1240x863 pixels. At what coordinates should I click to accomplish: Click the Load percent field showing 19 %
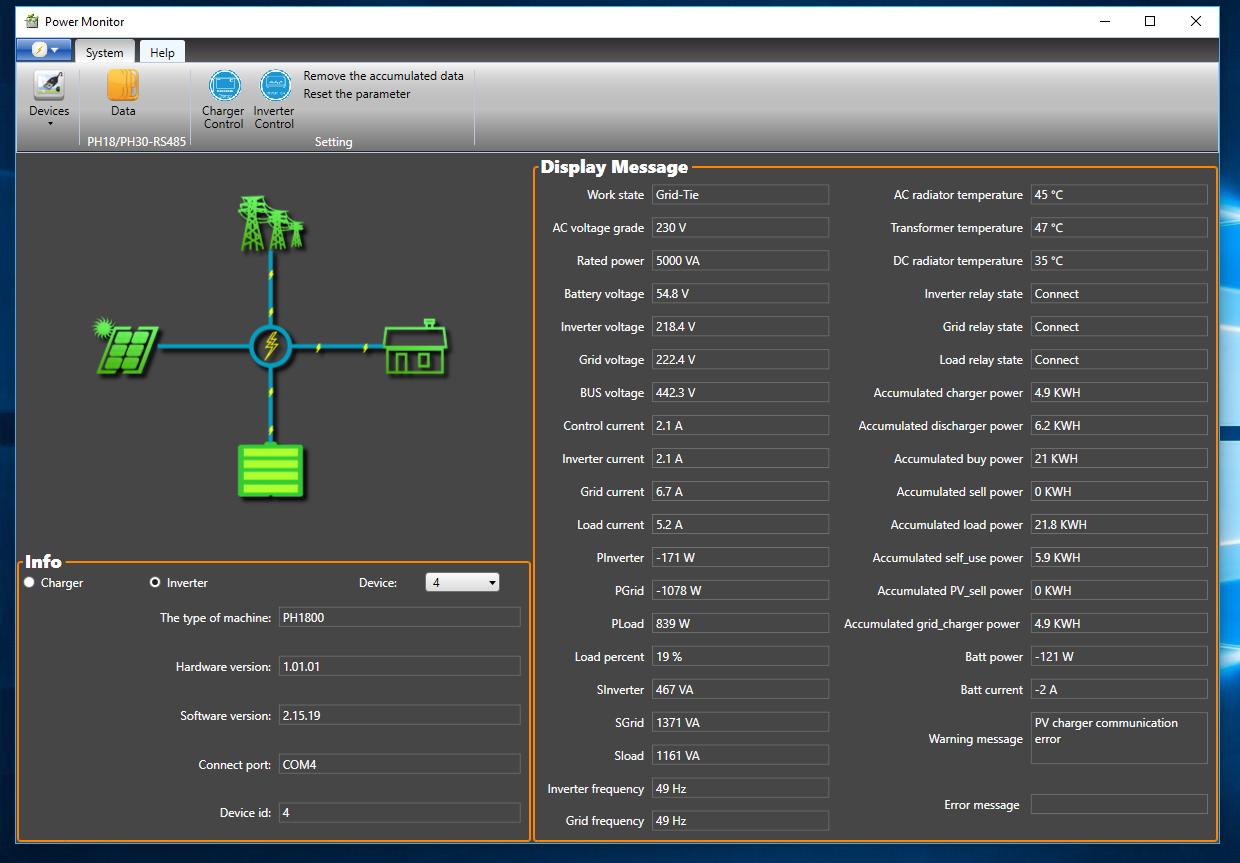[740, 656]
